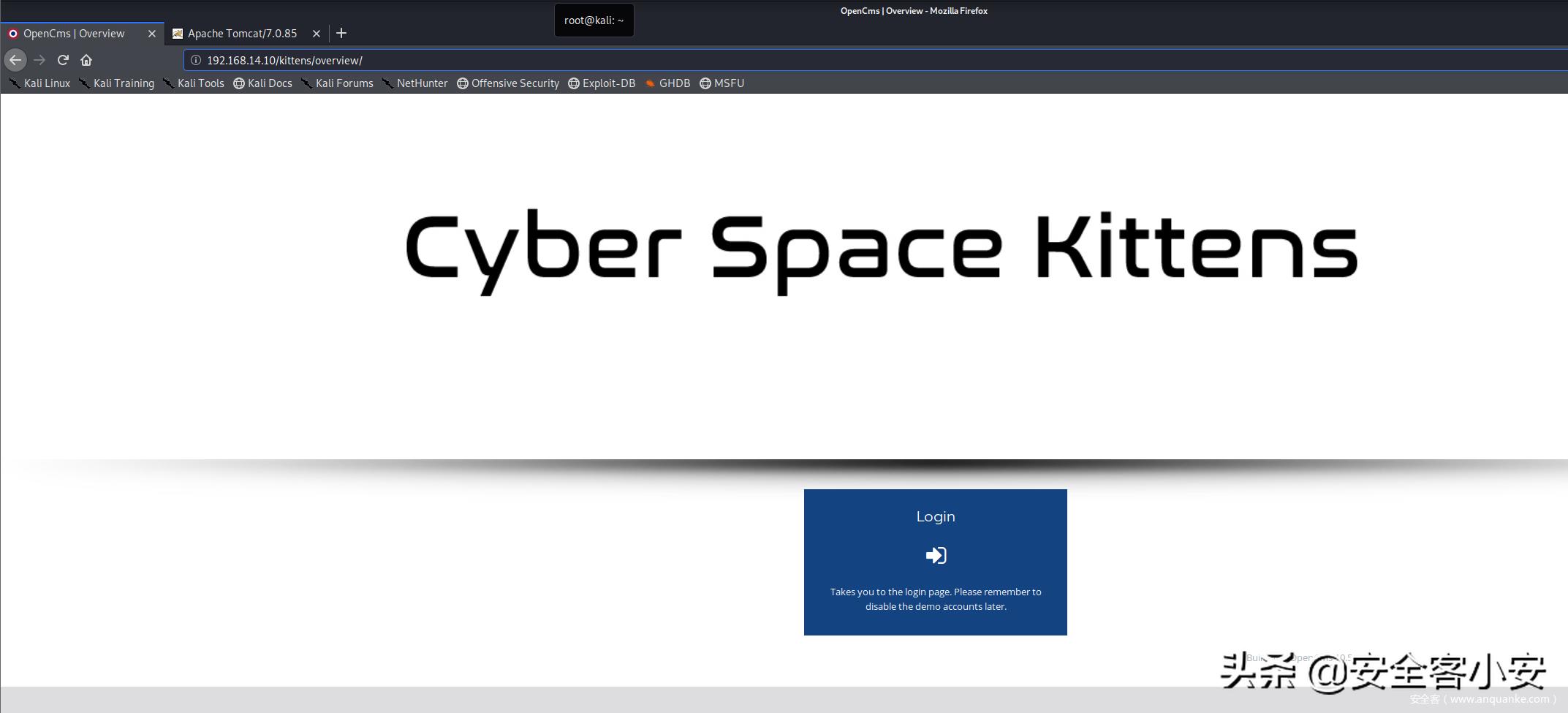Switch to the Apache Tomcat/7.0.85 tab
The width and height of the screenshot is (1568, 713).
(x=247, y=34)
